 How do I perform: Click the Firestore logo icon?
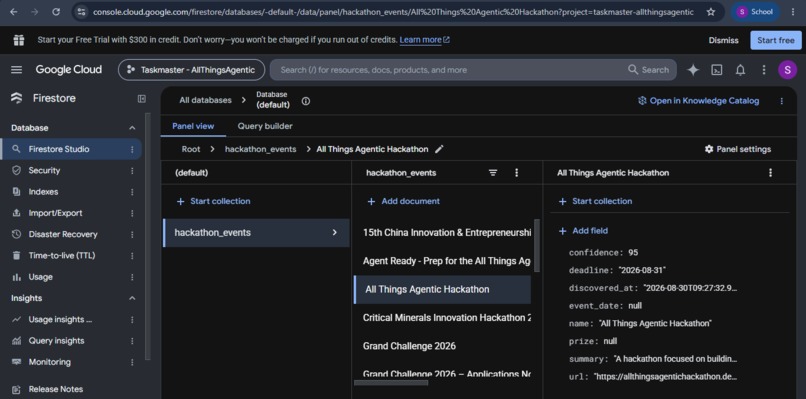coord(16,98)
